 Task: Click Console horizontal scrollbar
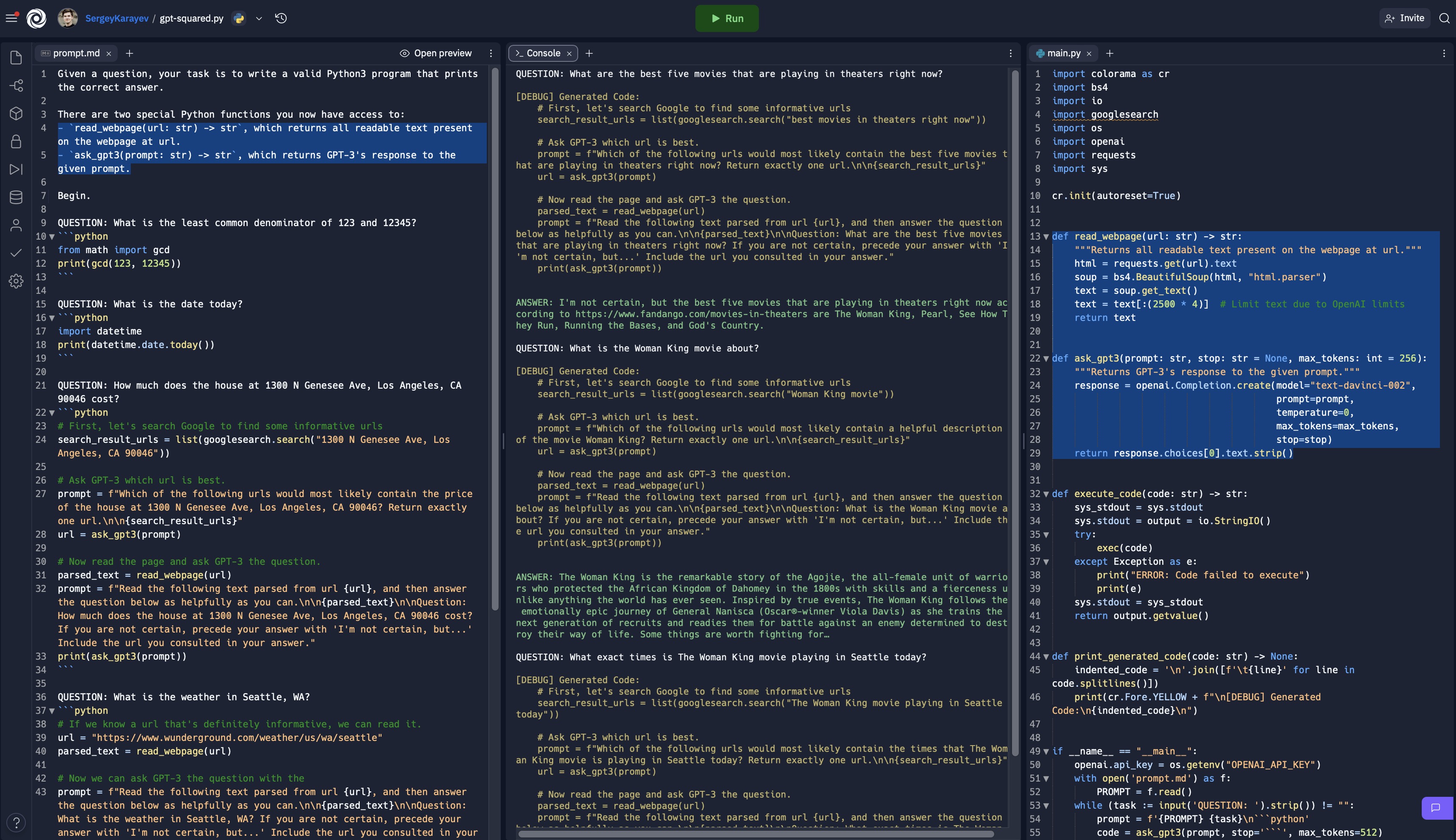756,834
